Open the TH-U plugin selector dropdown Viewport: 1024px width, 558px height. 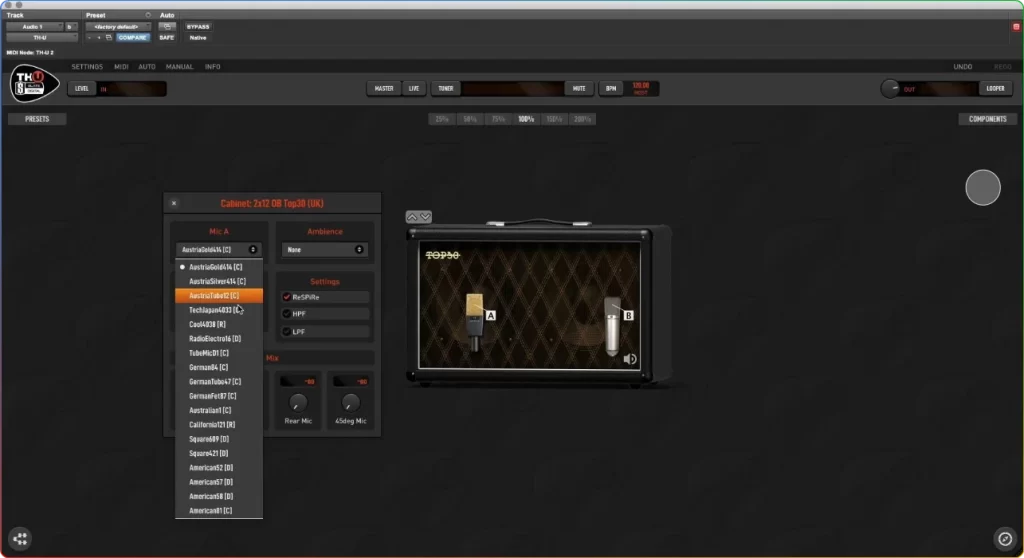point(42,38)
